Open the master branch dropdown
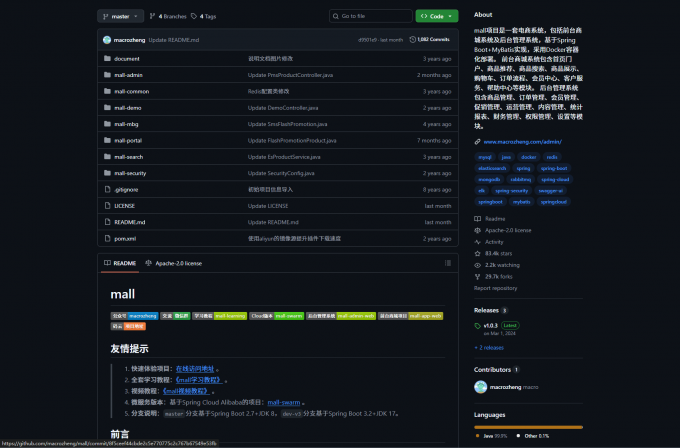The width and height of the screenshot is (680, 448). tap(120, 16)
